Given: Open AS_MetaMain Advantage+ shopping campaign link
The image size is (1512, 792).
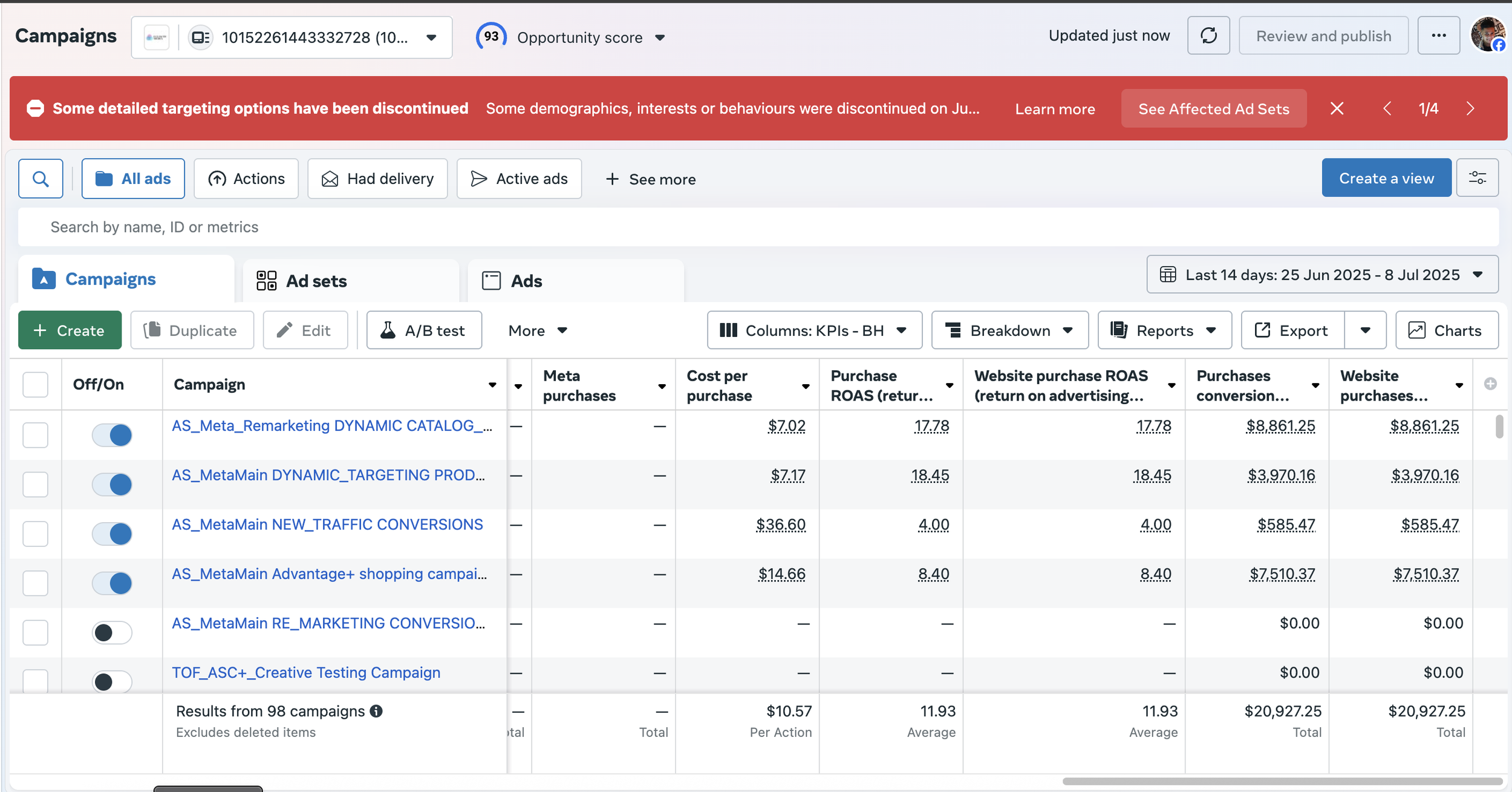Looking at the screenshot, I should (330, 574).
